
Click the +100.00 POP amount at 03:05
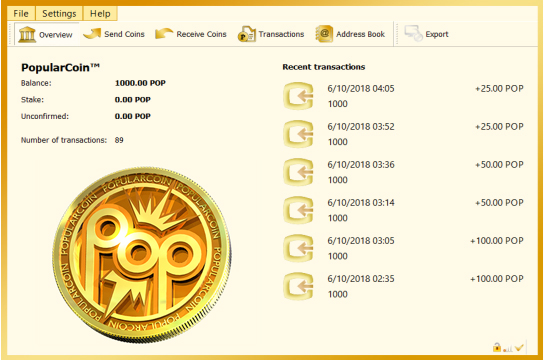point(497,241)
